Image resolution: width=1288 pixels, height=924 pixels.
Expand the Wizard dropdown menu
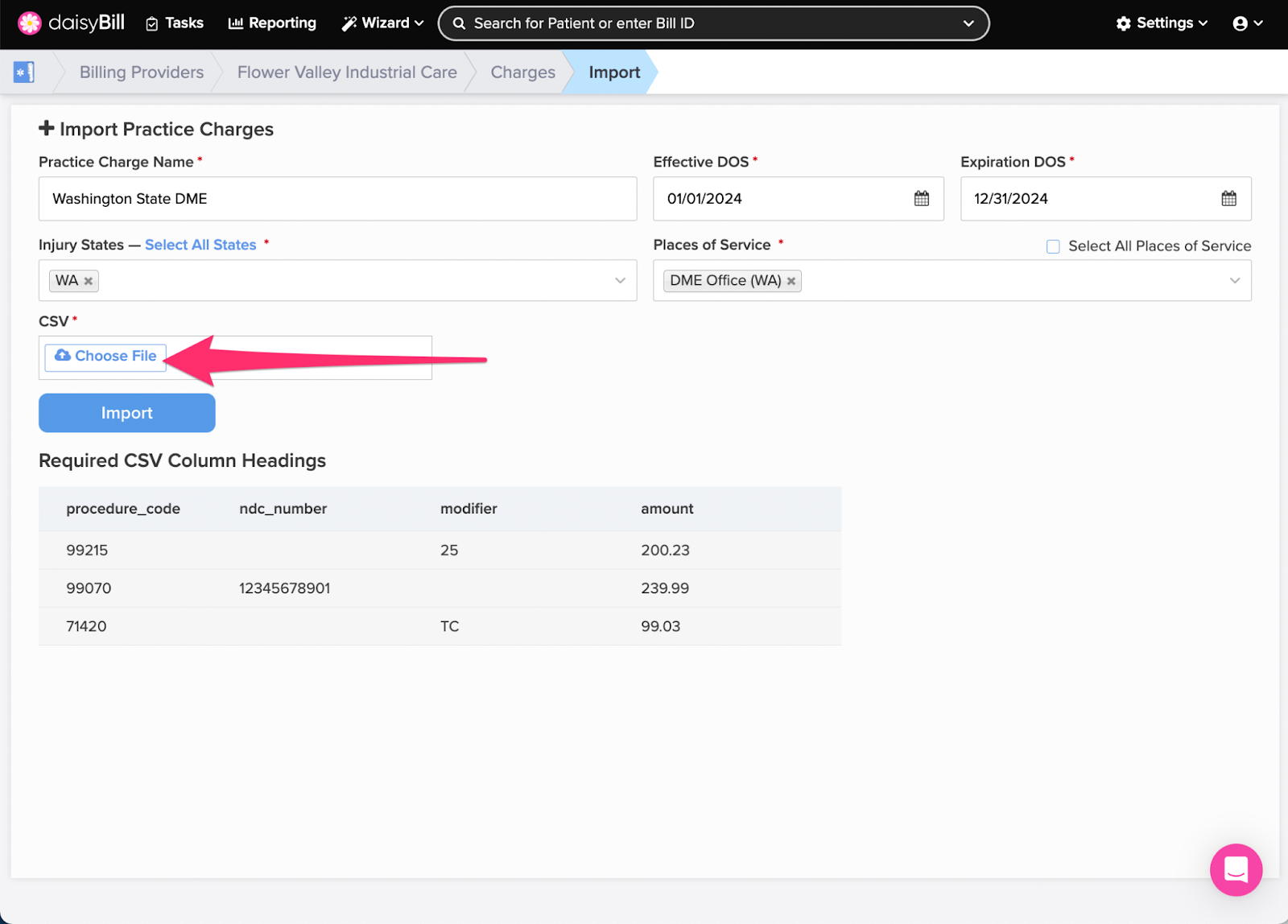coord(382,23)
